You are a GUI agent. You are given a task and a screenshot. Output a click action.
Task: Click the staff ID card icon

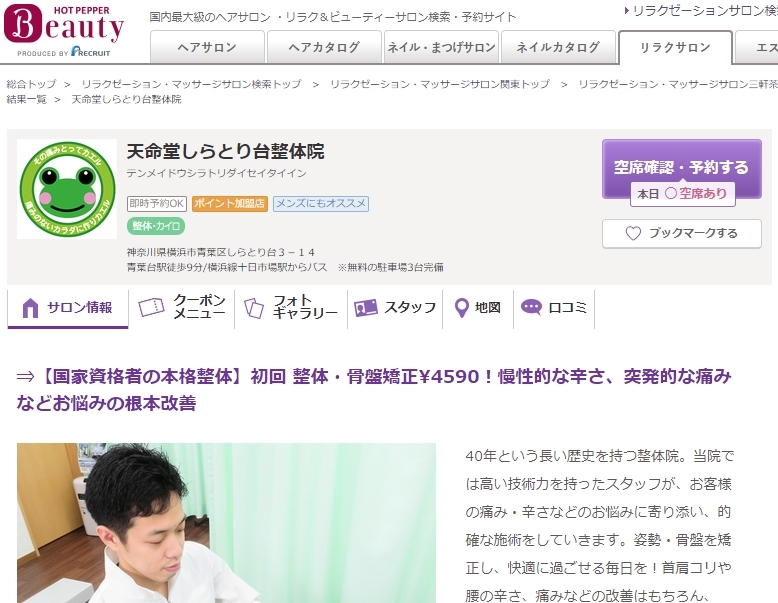pyautogui.click(x=366, y=308)
